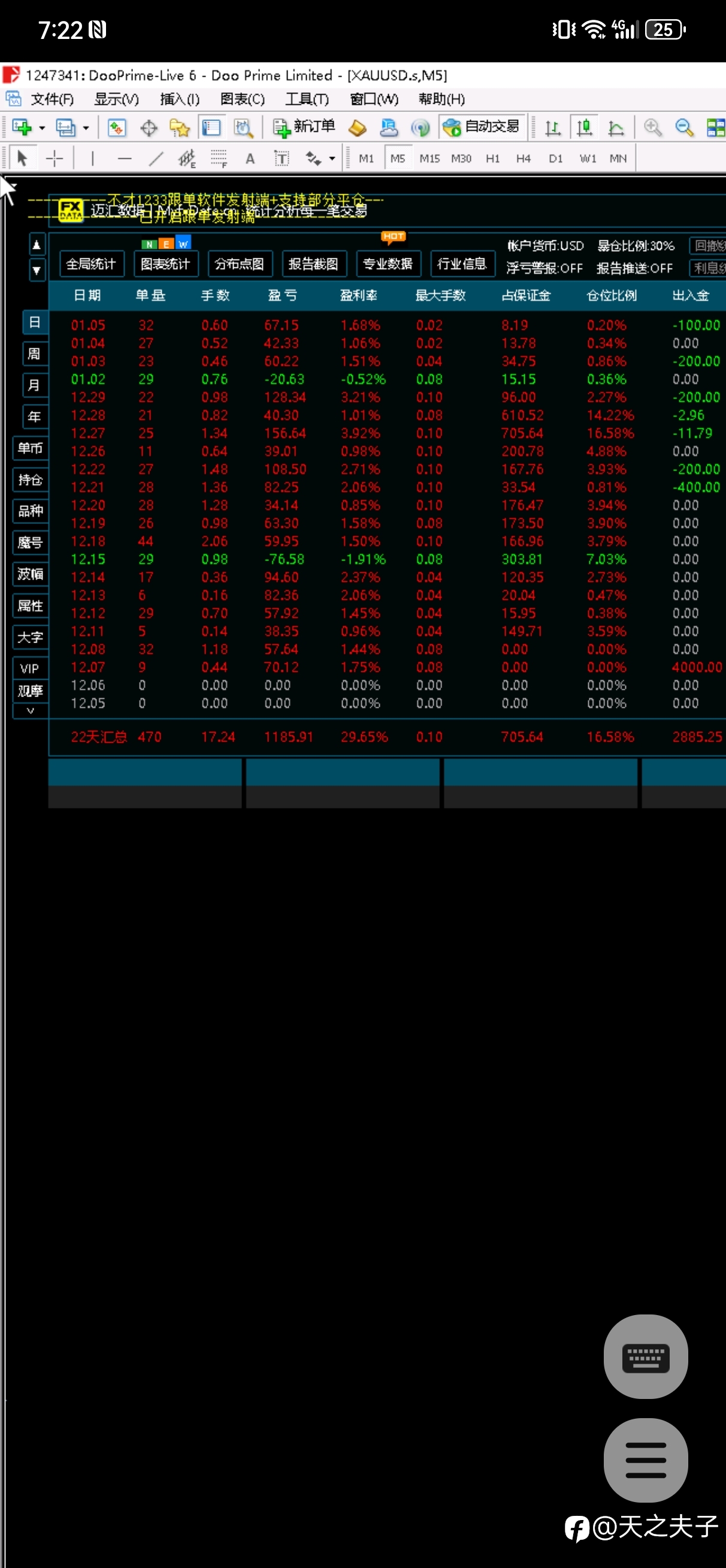Select the trendline tool
The image size is (726, 1568).
pos(156,158)
